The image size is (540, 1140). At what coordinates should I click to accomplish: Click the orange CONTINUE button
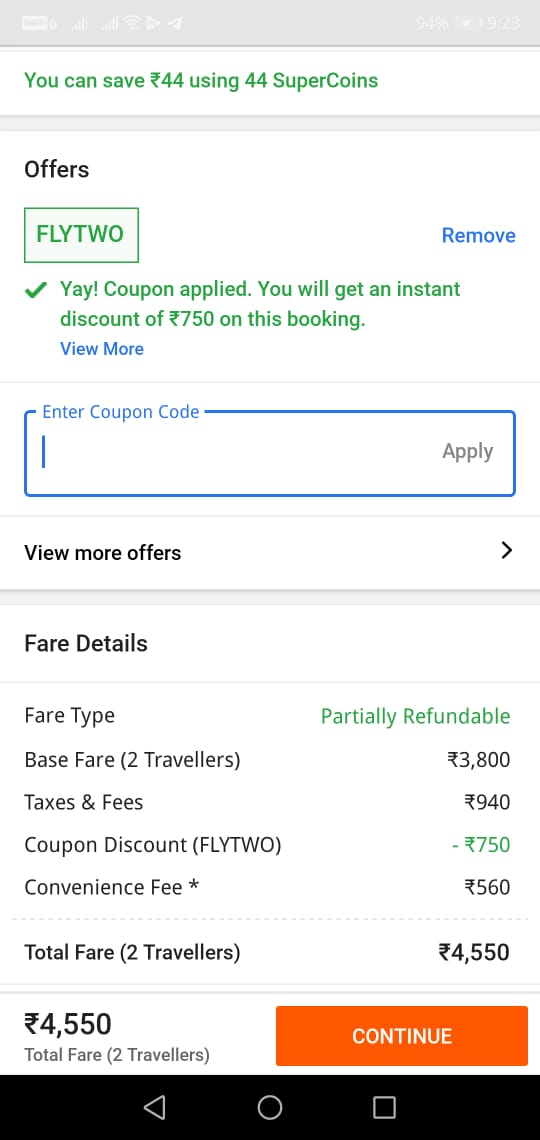401,1036
